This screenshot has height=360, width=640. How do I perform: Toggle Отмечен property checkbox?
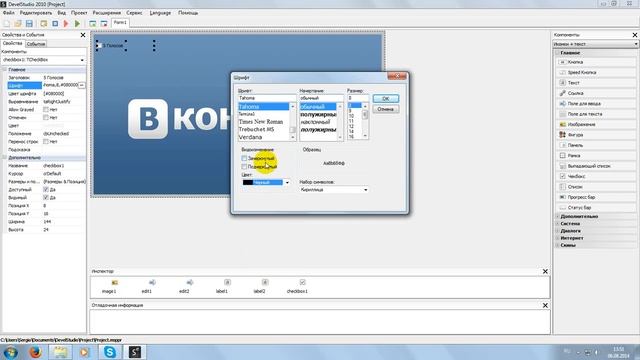pyautogui.click(x=46, y=118)
